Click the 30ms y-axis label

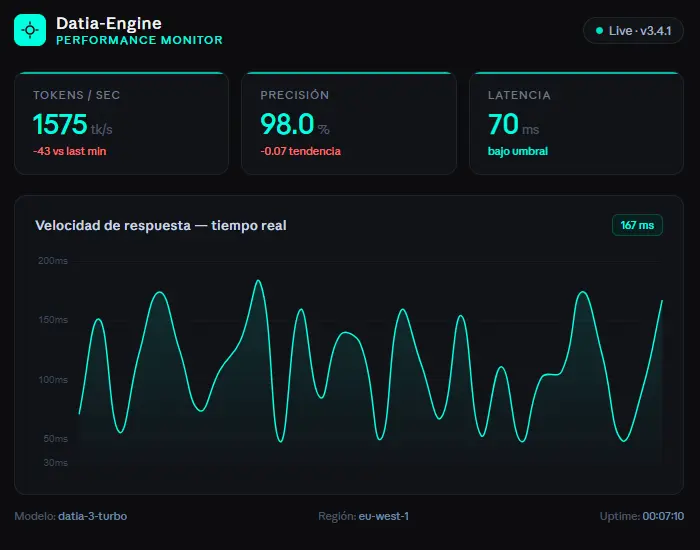[x=55, y=463]
